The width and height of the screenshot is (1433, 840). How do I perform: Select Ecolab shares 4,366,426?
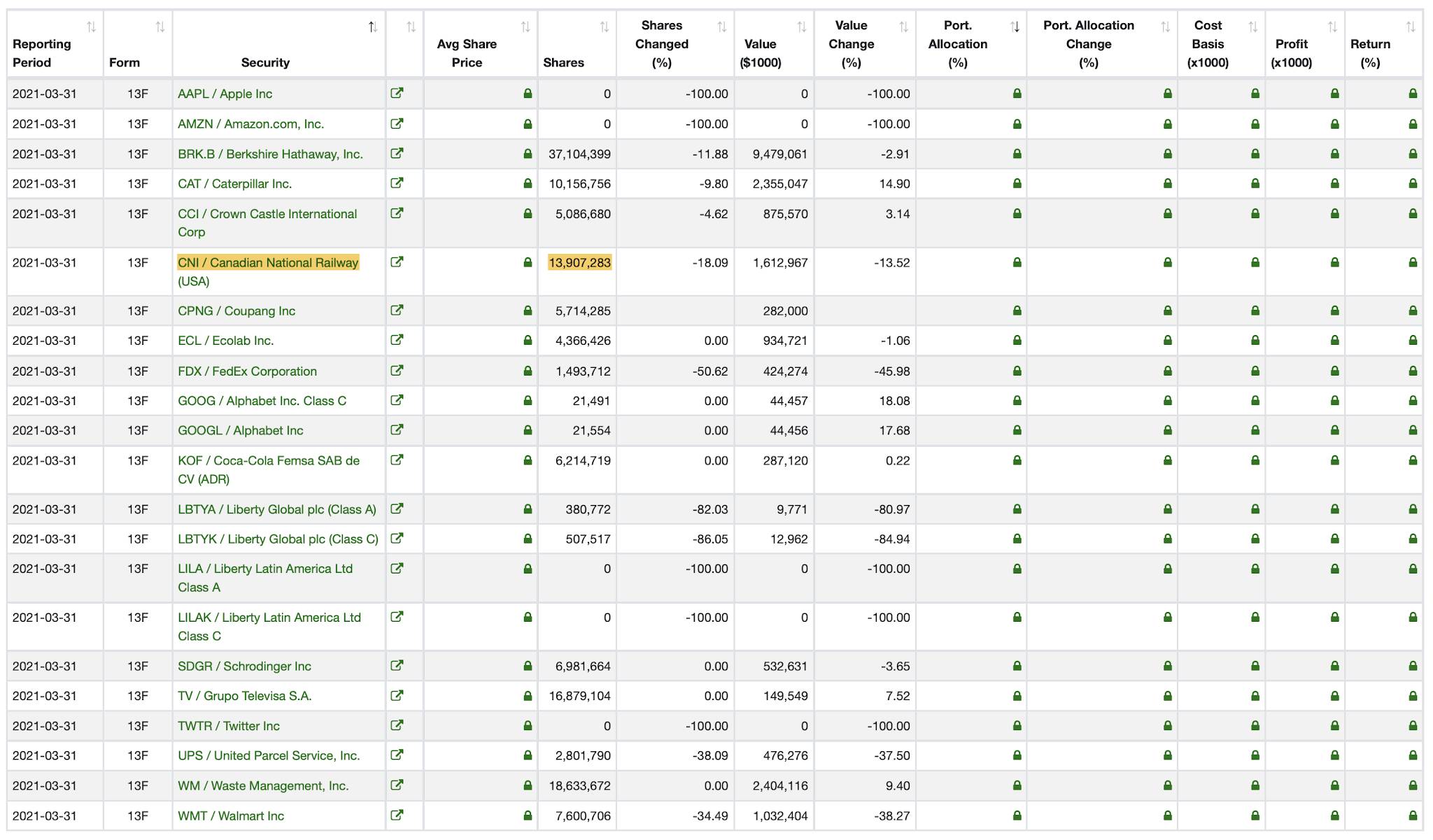(x=583, y=341)
